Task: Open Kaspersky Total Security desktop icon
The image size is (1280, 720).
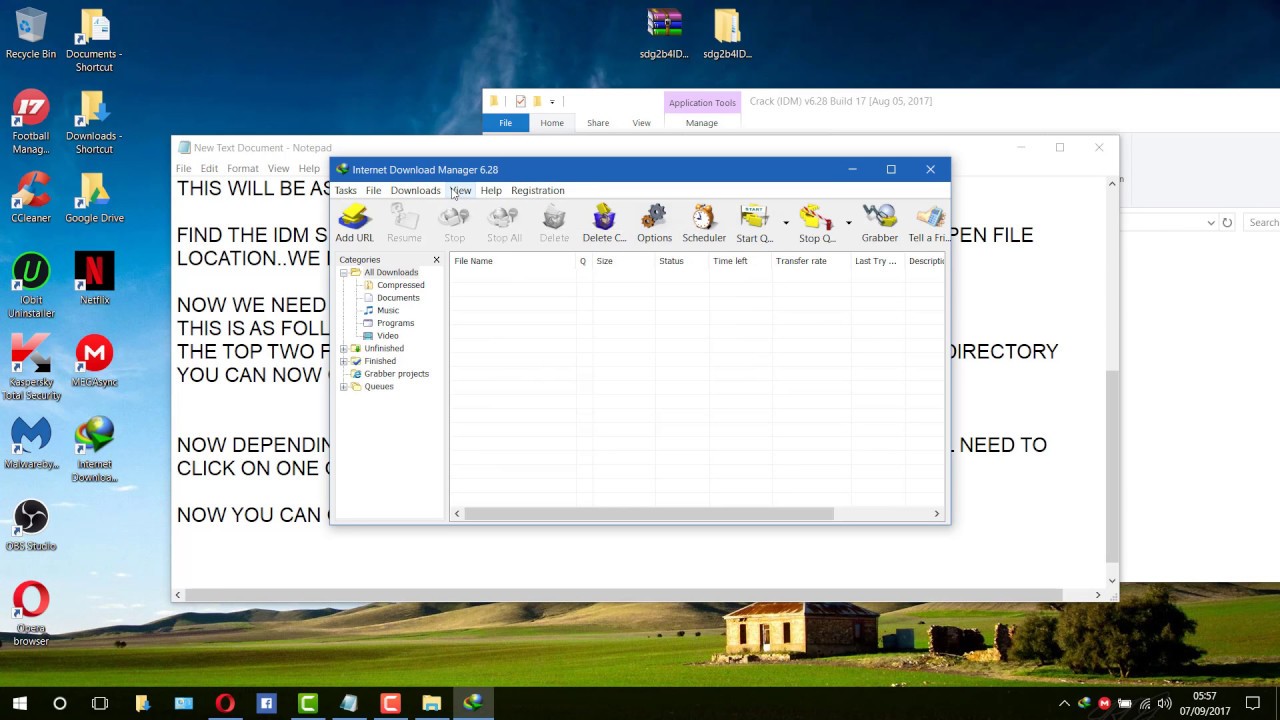Action: (31, 368)
